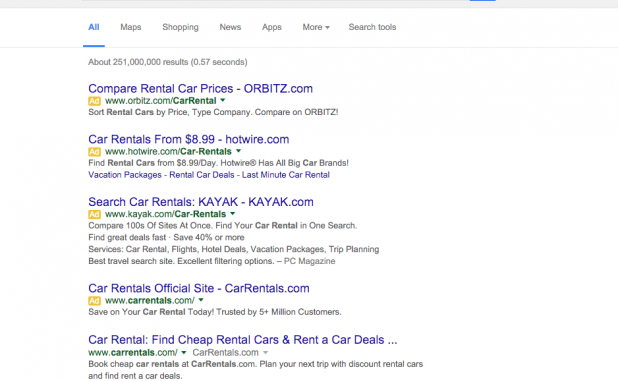Open the Last Minute Car Rental sitelink
This screenshot has width=618, height=381.
pyautogui.click(x=286, y=175)
